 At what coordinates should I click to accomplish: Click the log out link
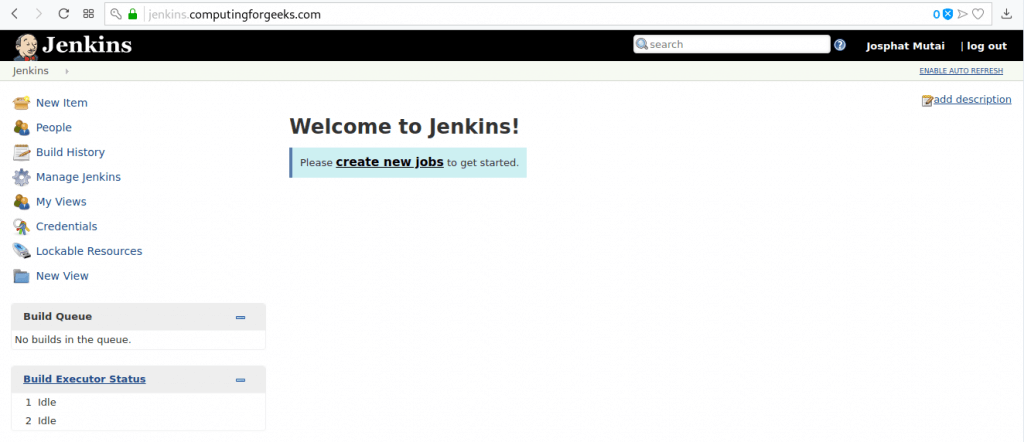(987, 46)
